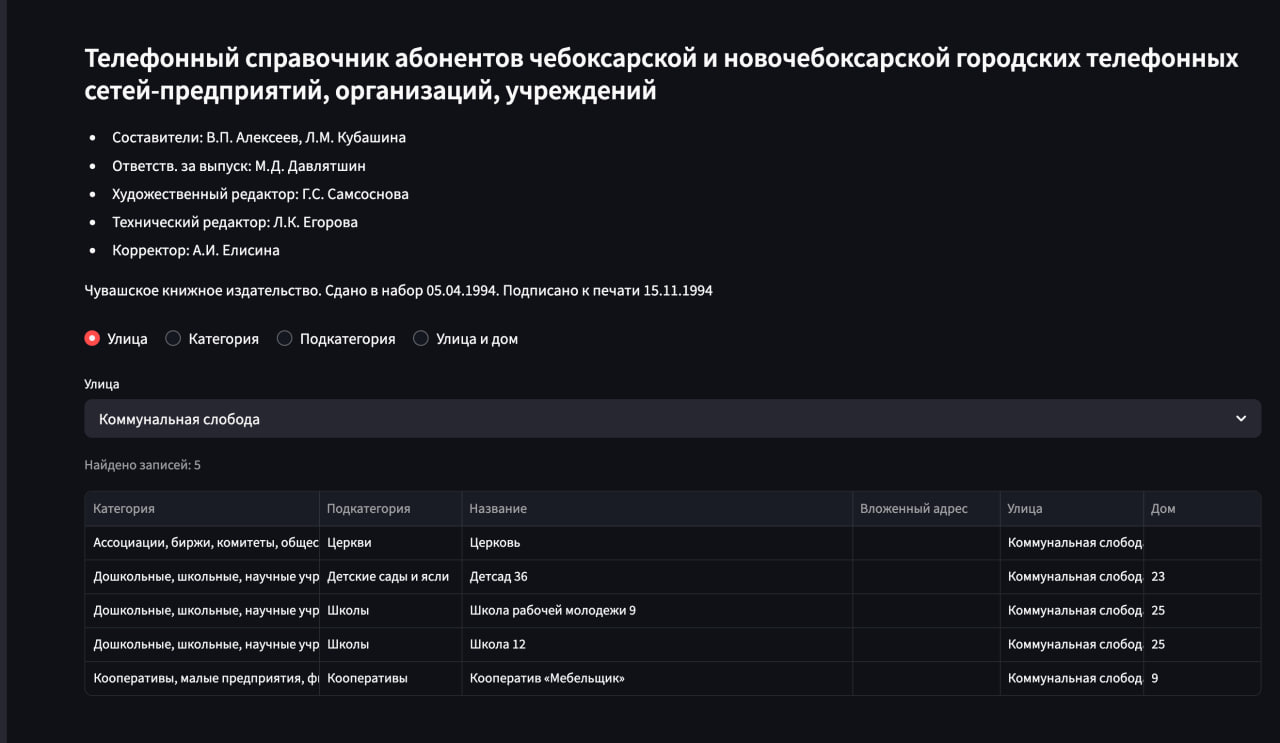Click the chevron arrow on the street selector
Viewport: 1280px width, 743px height.
point(1242,418)
